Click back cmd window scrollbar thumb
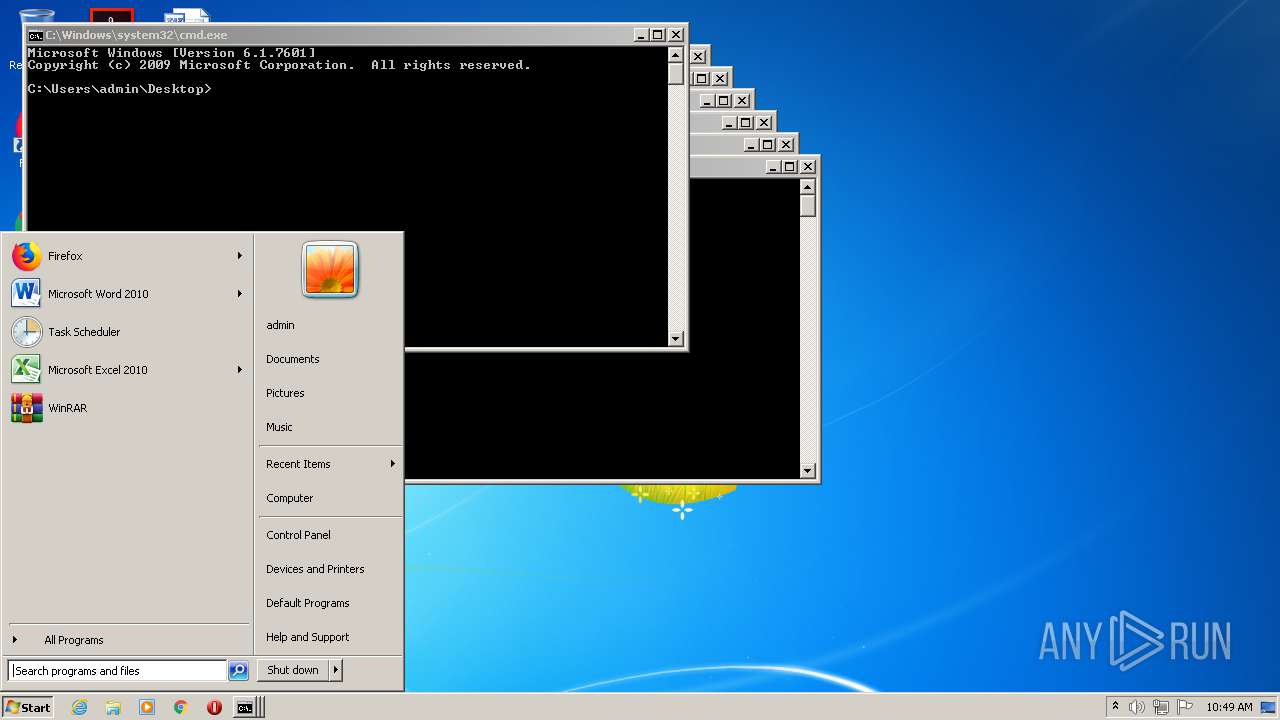Image resolution: width=1280 pixels, height=720 pixels. (x=808, y=205)
